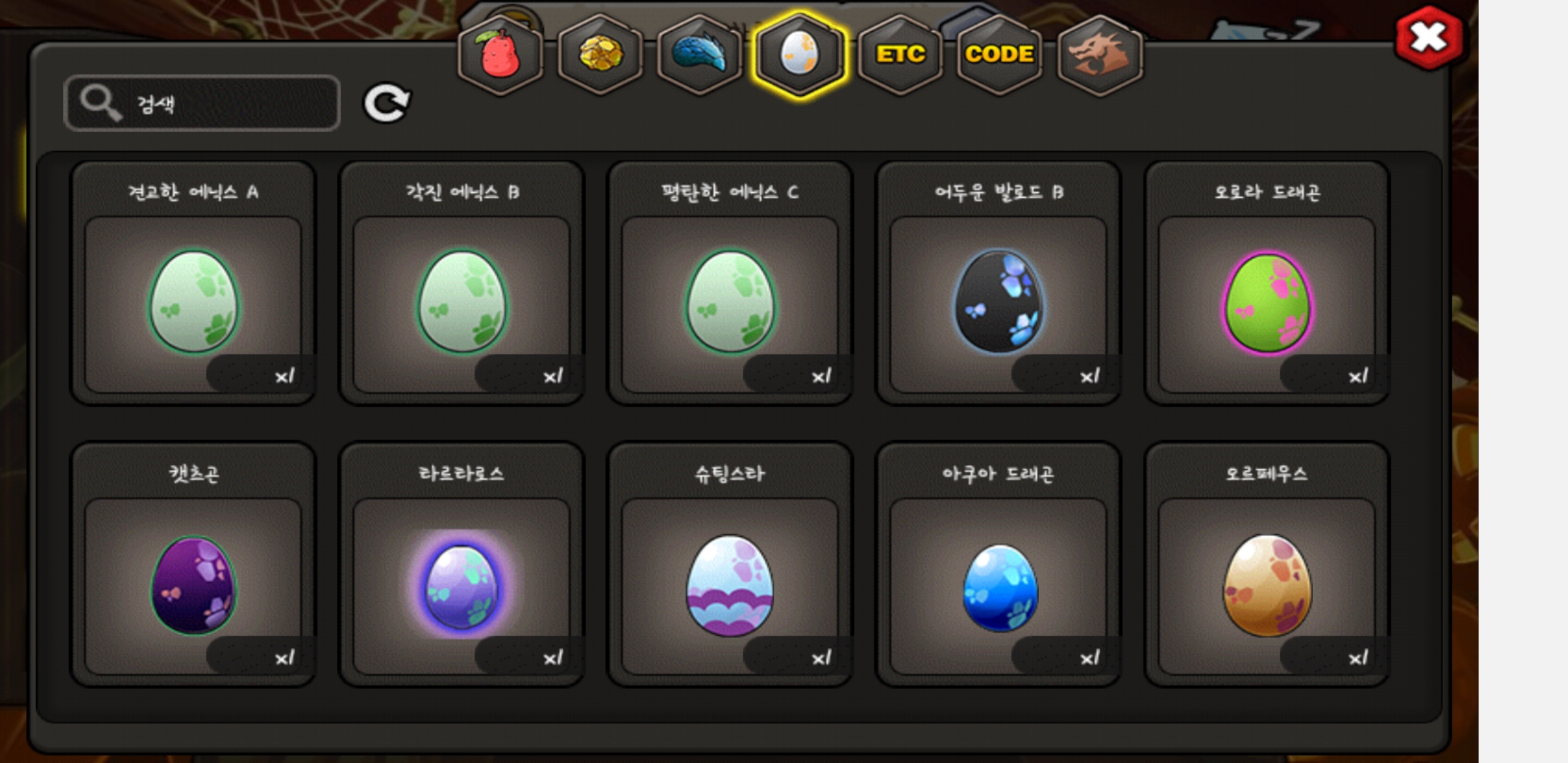Choose the glowing 타르타로스 egg
This screenshot has height=763, width=1568.
461,564
